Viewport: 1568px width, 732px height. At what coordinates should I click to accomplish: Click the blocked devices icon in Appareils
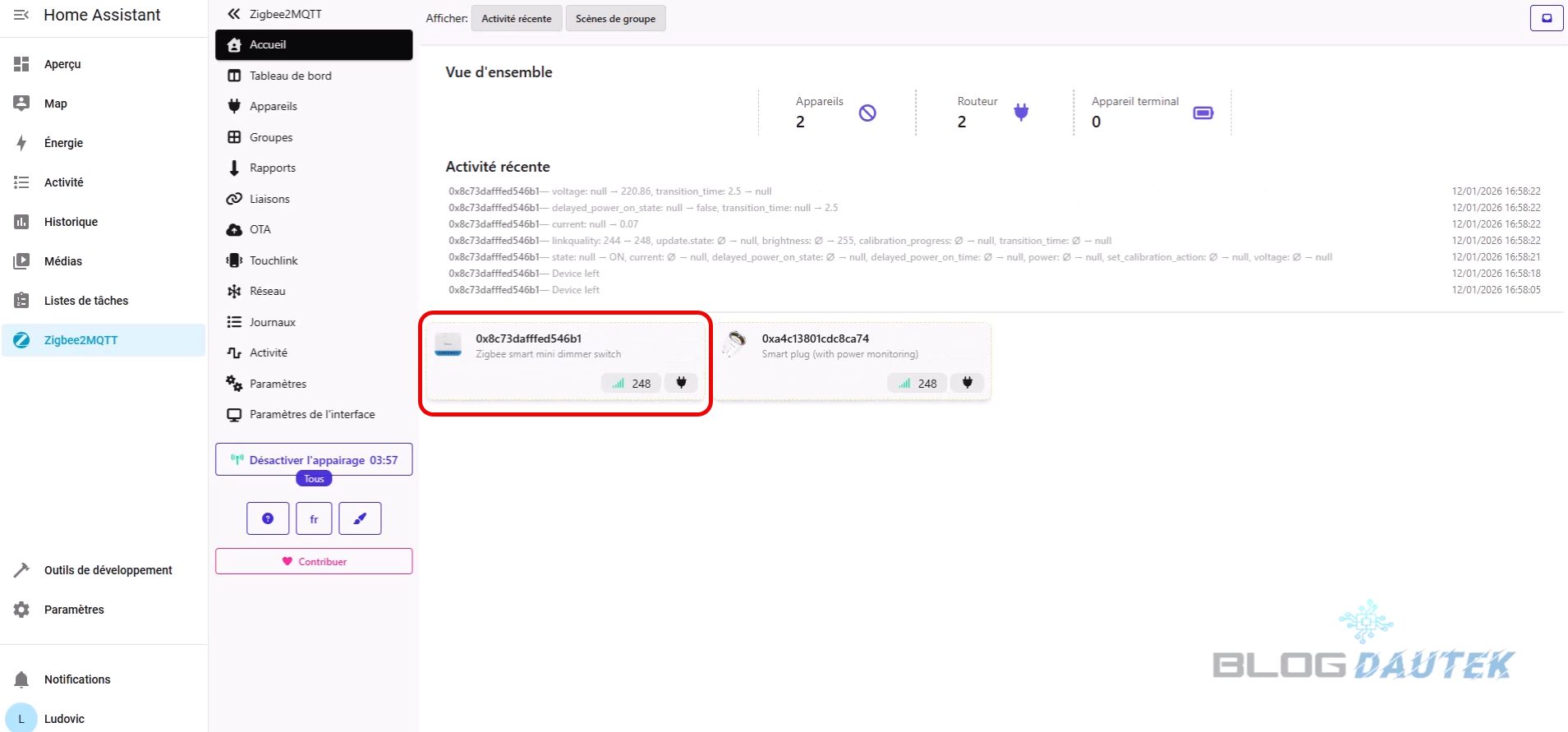click(867, 113)
